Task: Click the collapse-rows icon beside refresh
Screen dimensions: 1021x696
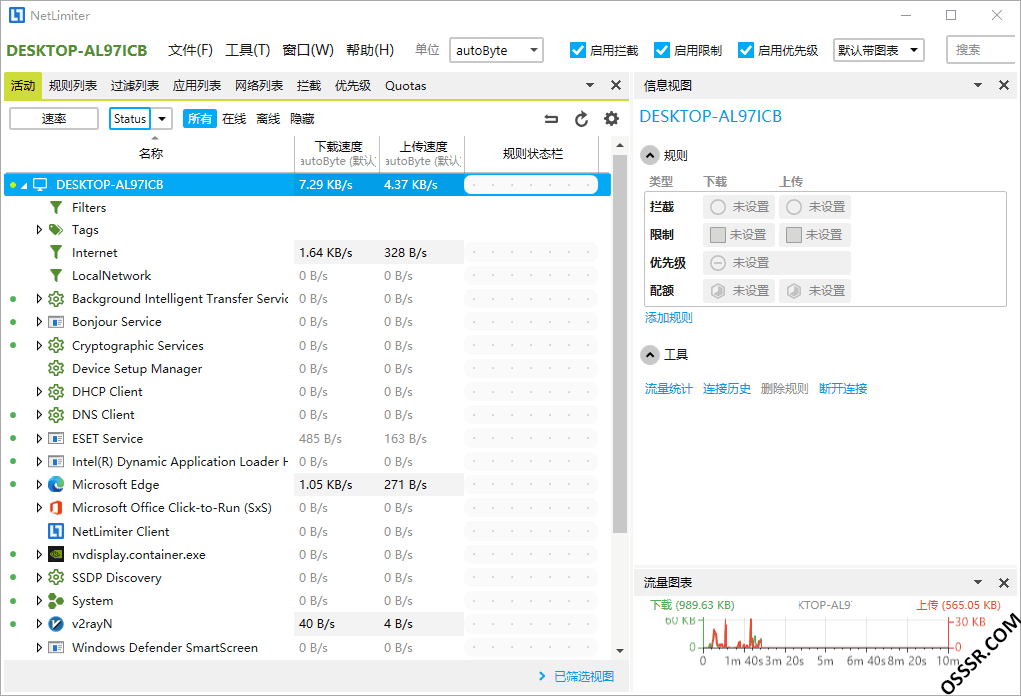Action: pyautogui.click(x=551, y=118)
